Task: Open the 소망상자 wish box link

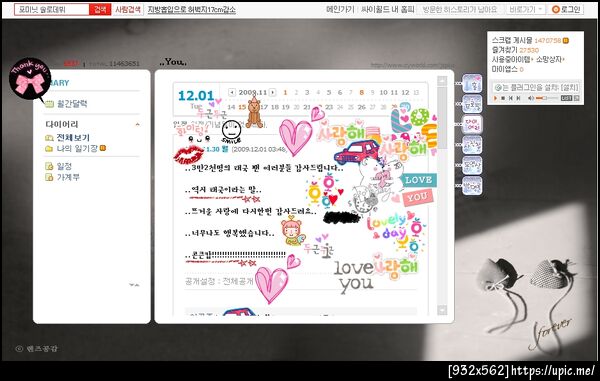Action: pos(550,60)
